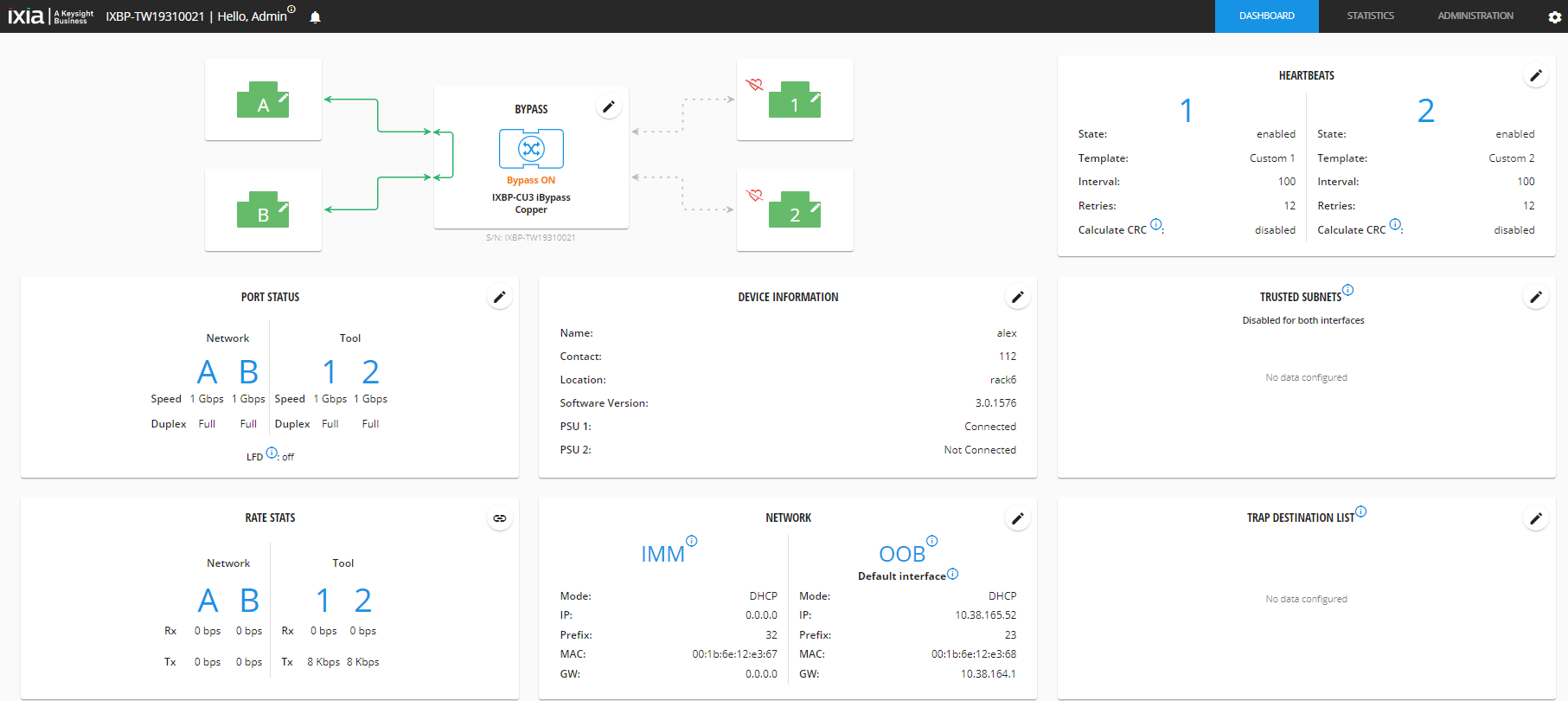The width and height of the screenshot is (1568, 701).
Task: Switch to the Statistics tab
Action: point(1370,16)
